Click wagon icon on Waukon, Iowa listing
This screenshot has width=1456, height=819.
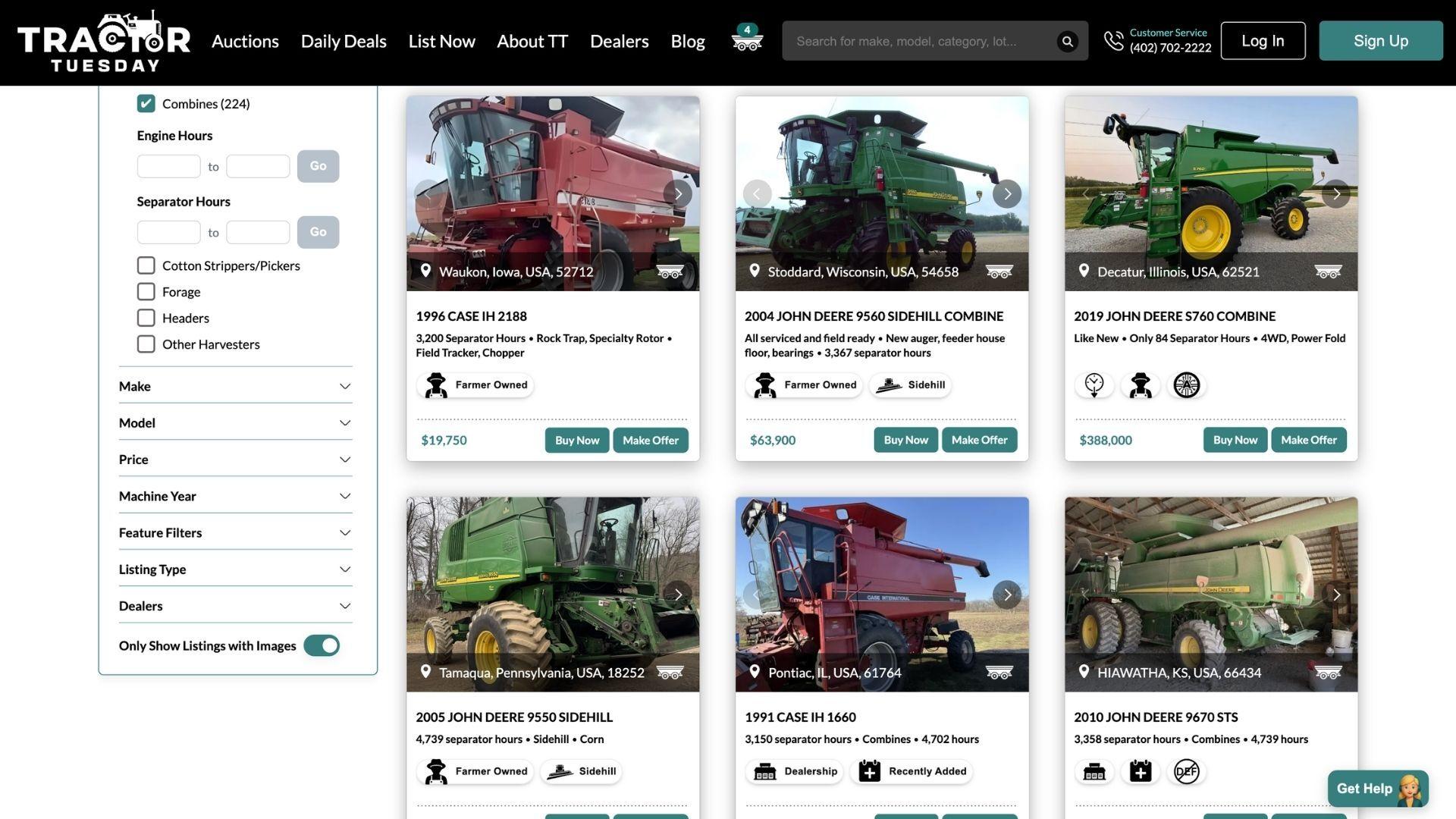[x=670, y=271]
